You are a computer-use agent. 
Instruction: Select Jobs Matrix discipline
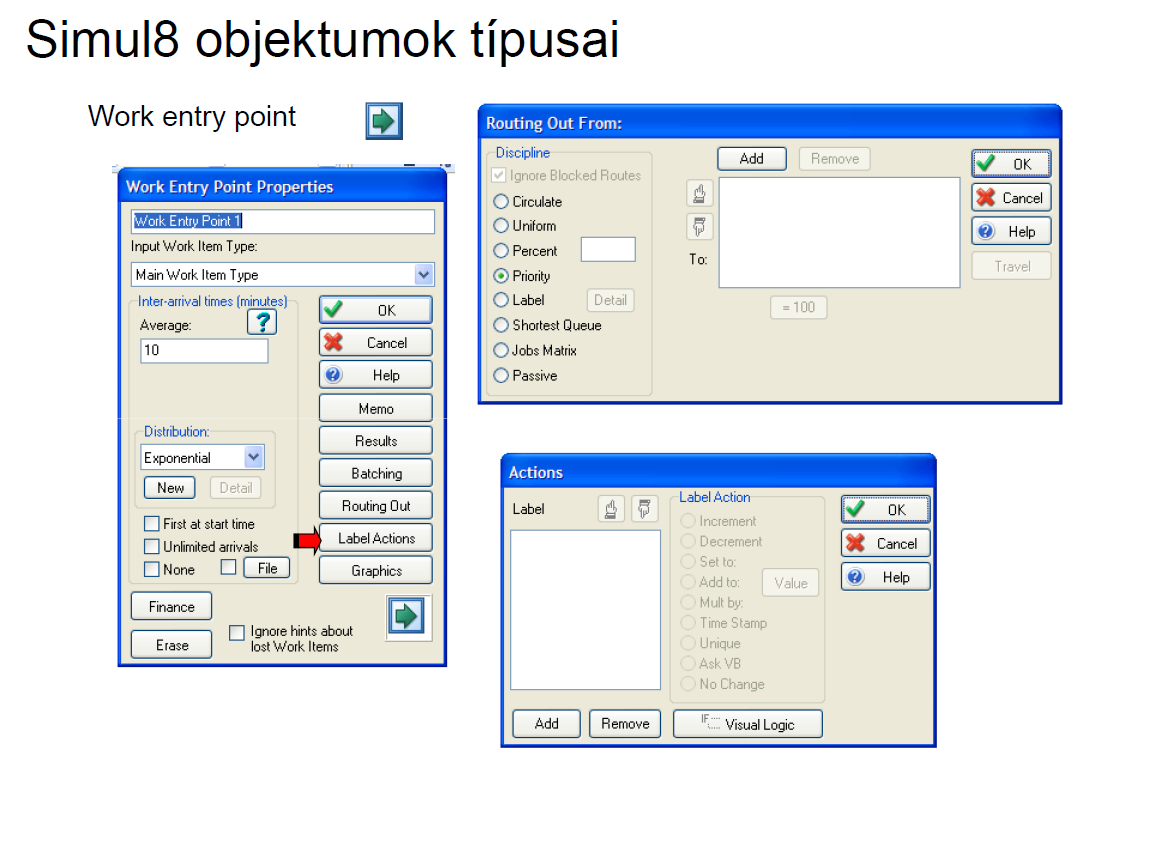coord(501,350)
